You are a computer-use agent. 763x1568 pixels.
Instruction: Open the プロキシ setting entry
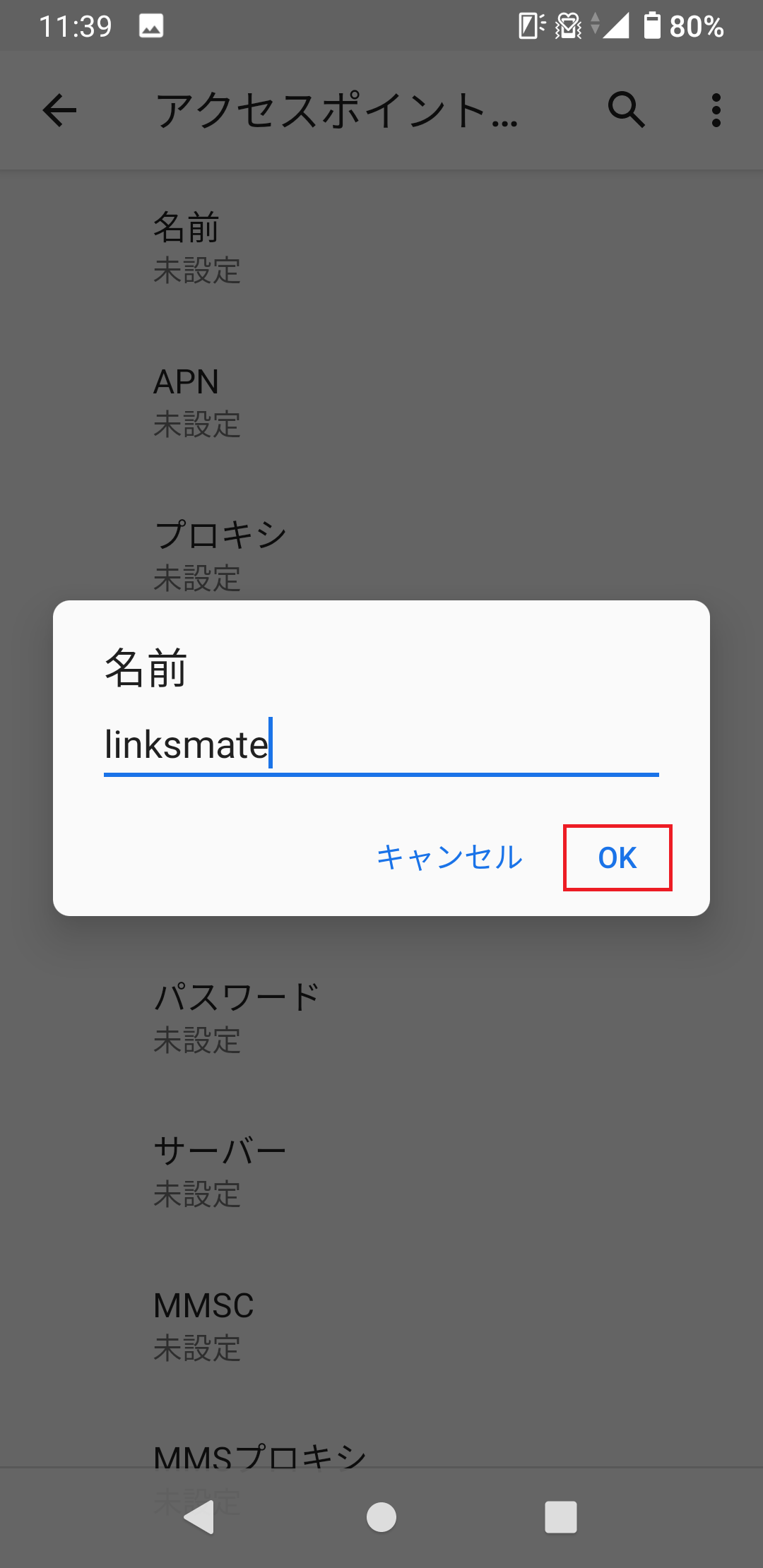[x=381, y=555]
